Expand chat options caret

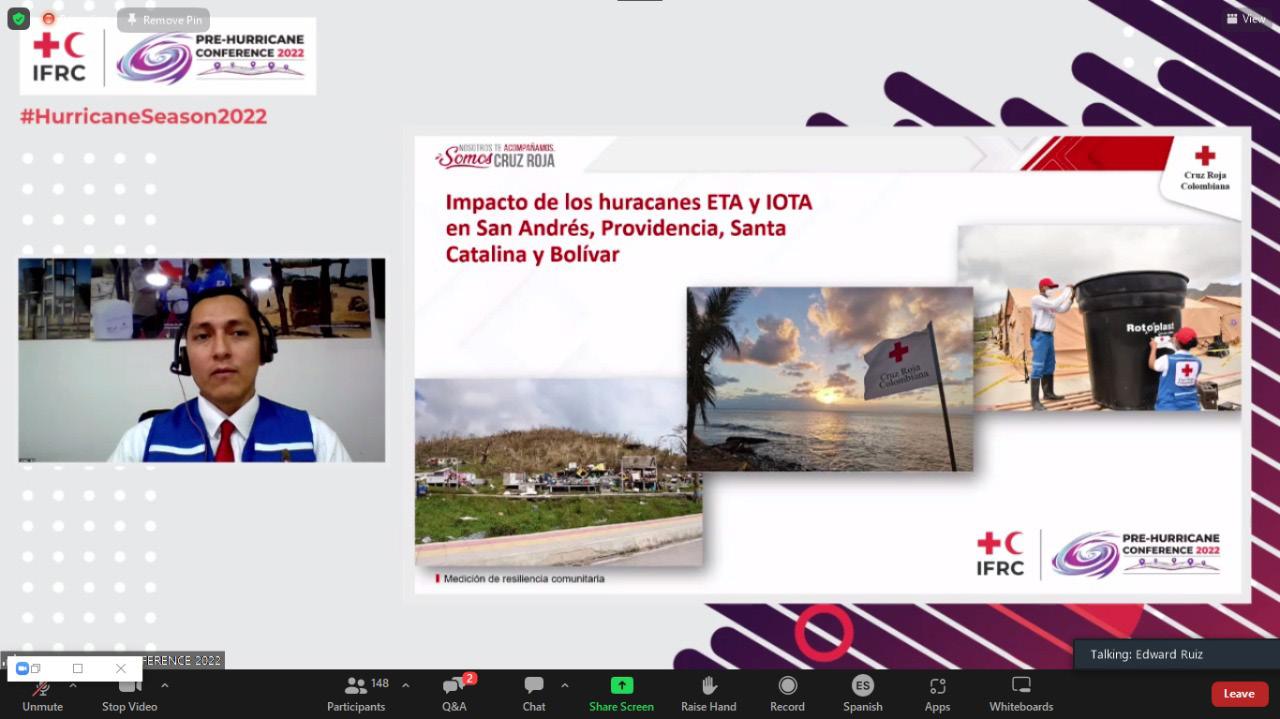coord(565,686)
